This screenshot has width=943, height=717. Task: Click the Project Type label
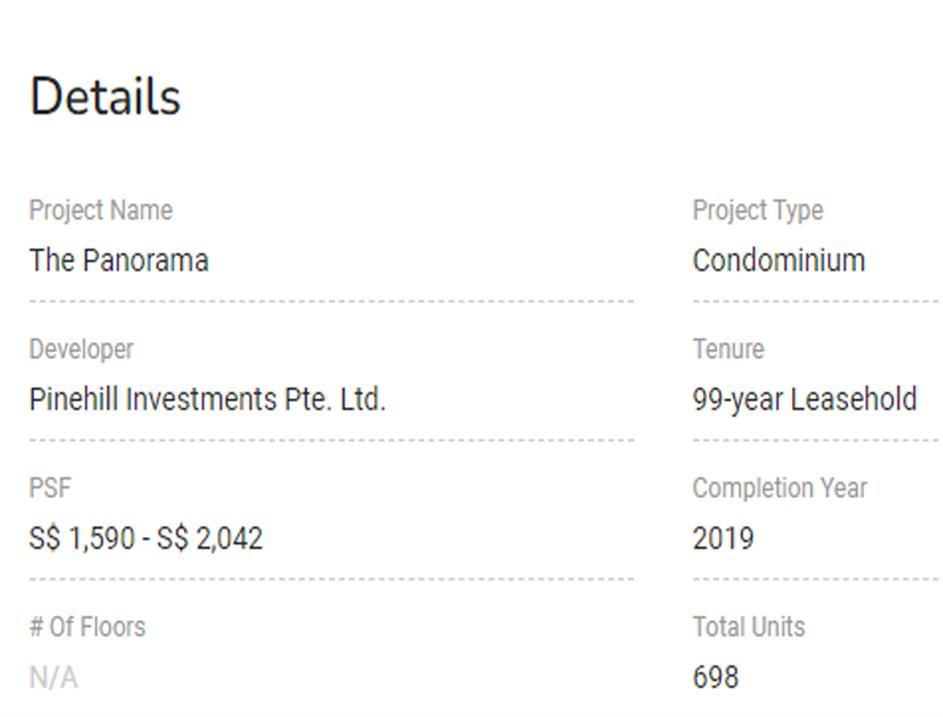757,211
